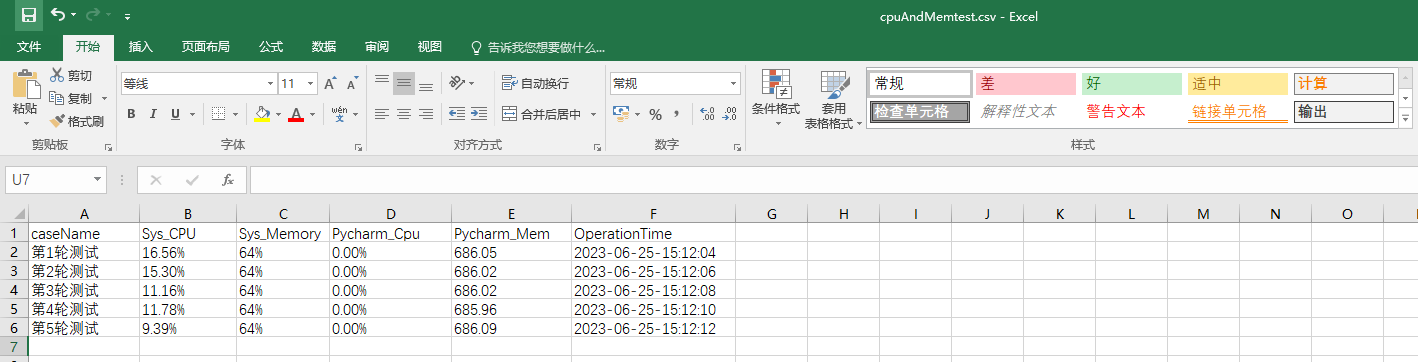This screenshot has height=362, width=1418.
Task: Click the Percent Style icon
Action: coord(656,114)
